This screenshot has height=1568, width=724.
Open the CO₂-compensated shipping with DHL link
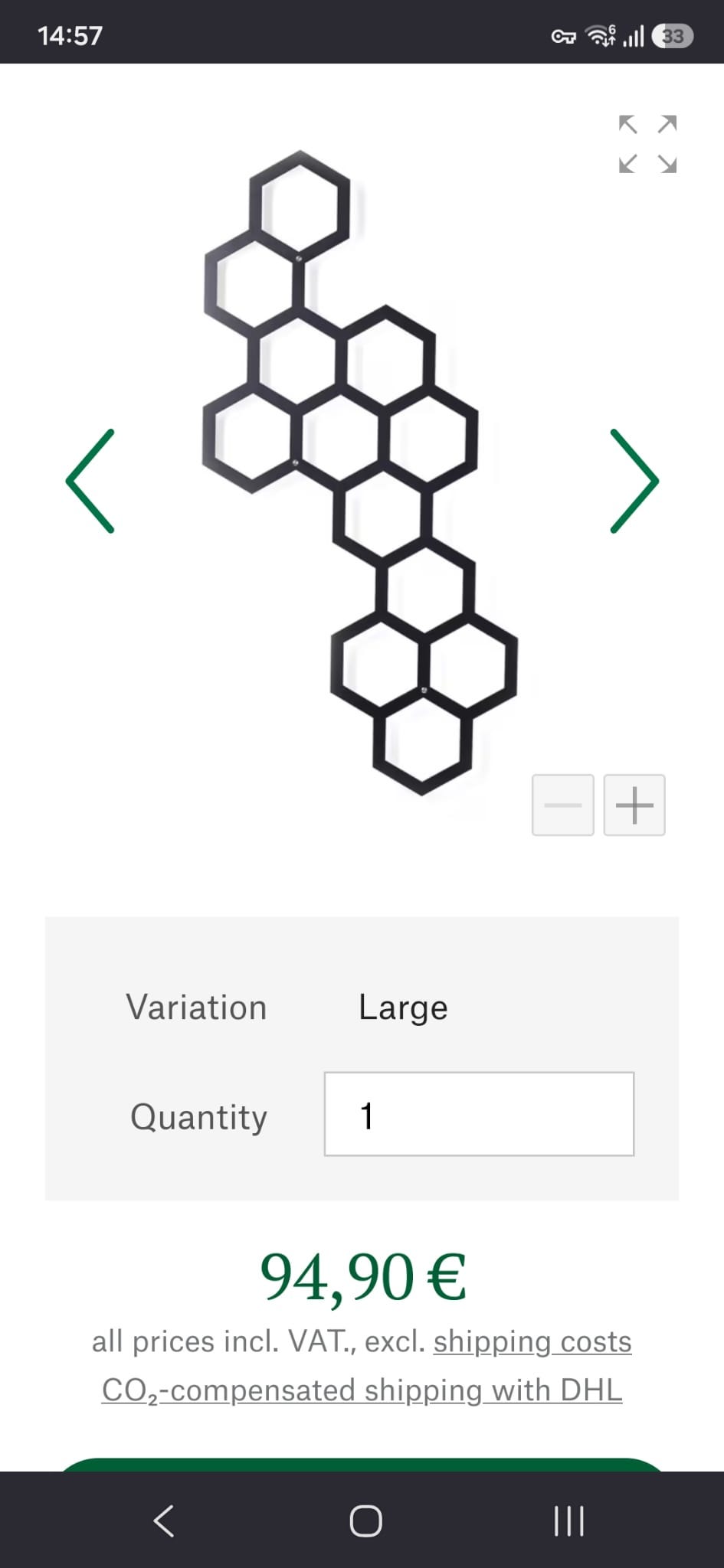(362, 1390)
